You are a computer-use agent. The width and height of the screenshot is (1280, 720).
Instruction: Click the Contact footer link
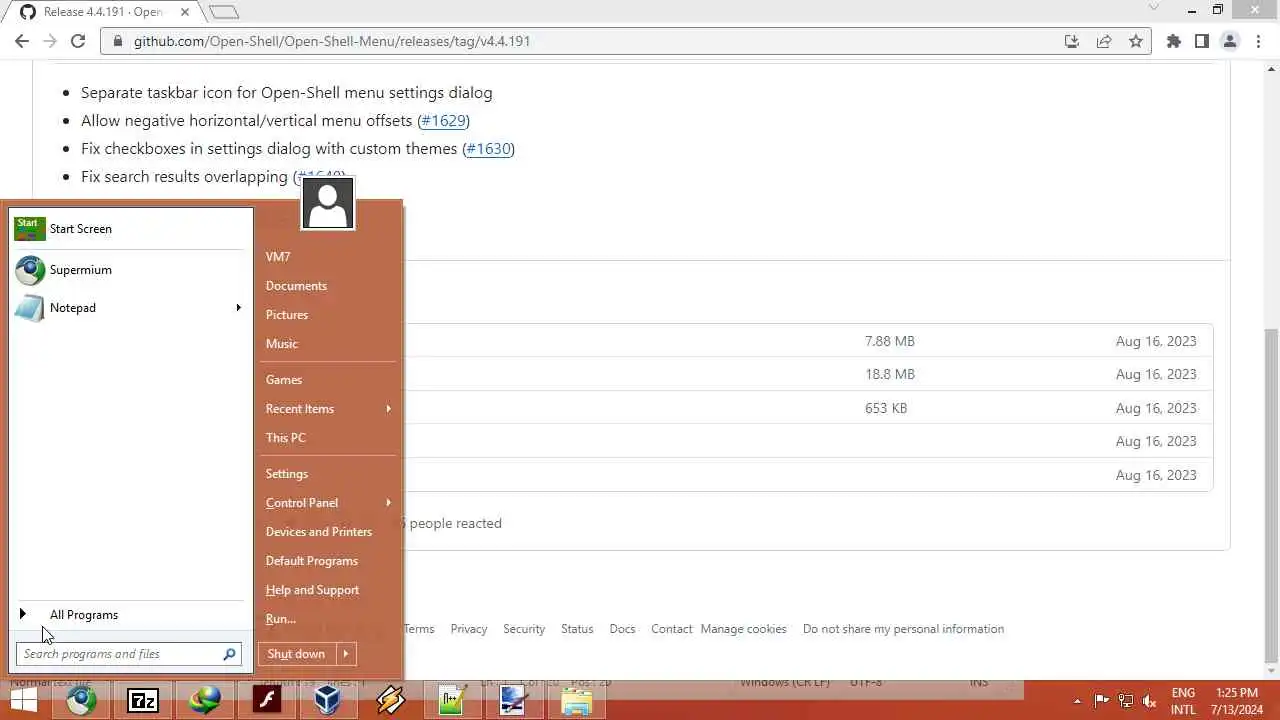tap(672, 629)
